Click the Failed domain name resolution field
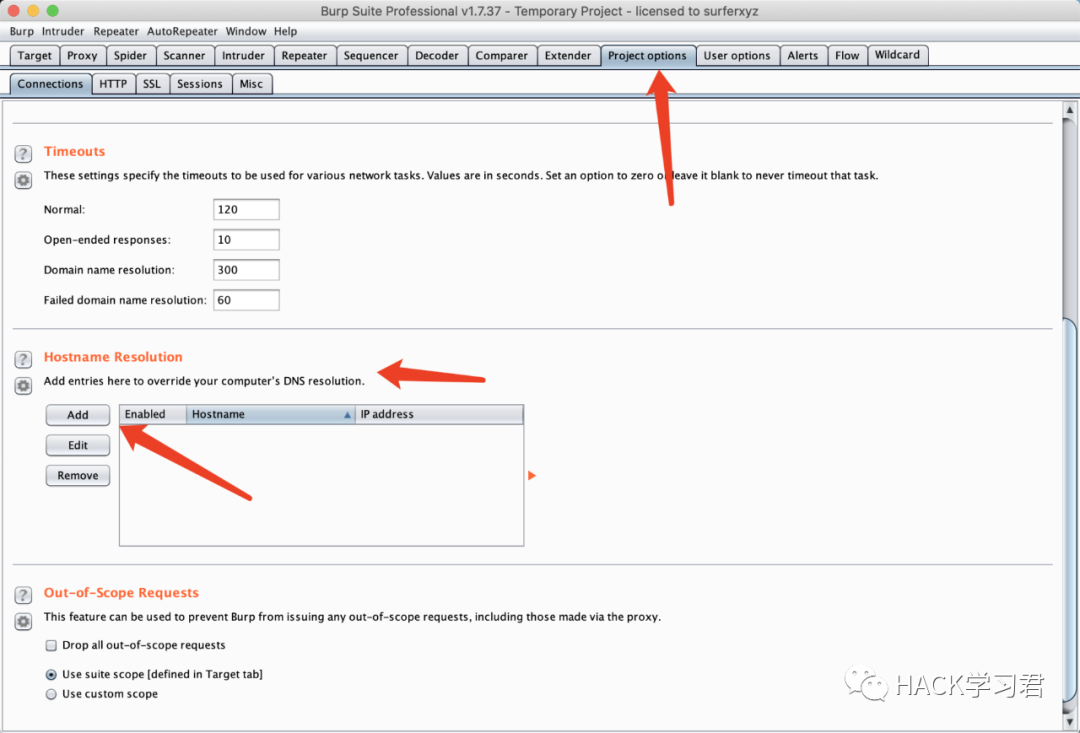 coord(246,300)
